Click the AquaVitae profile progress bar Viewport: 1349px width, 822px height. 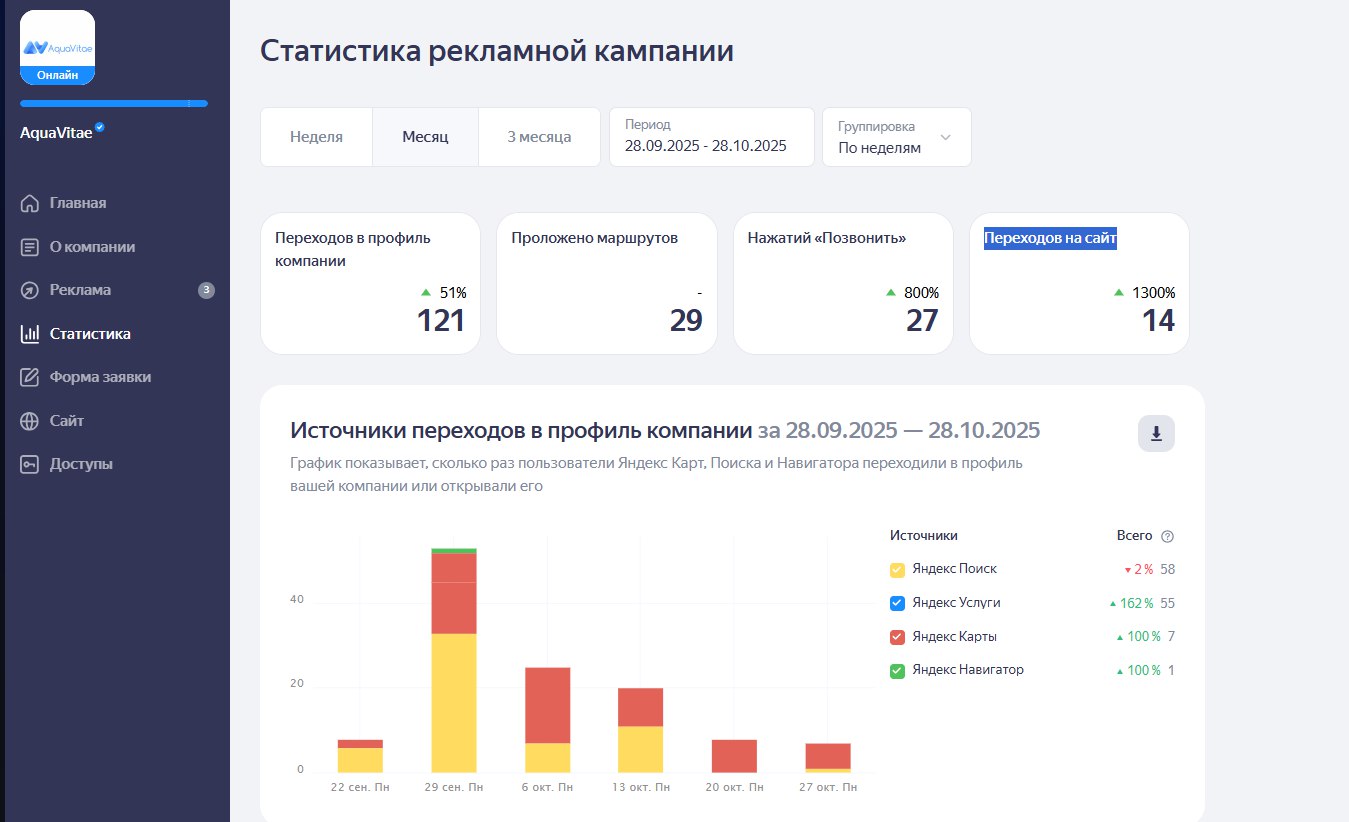tap(113, 103)
